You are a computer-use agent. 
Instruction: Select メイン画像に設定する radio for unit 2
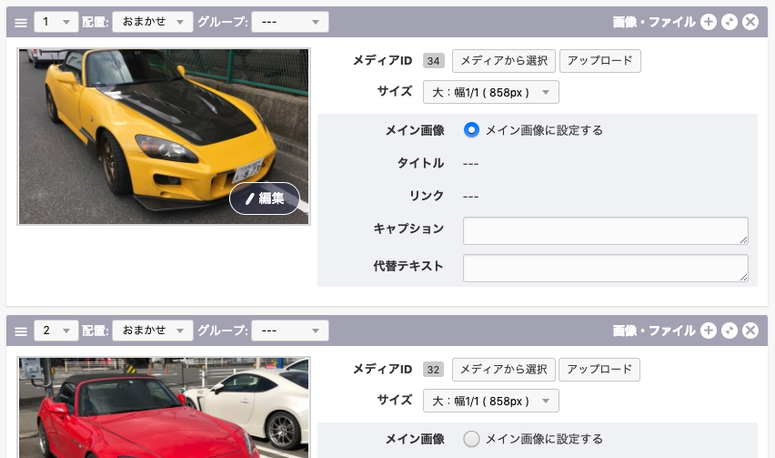472,438
